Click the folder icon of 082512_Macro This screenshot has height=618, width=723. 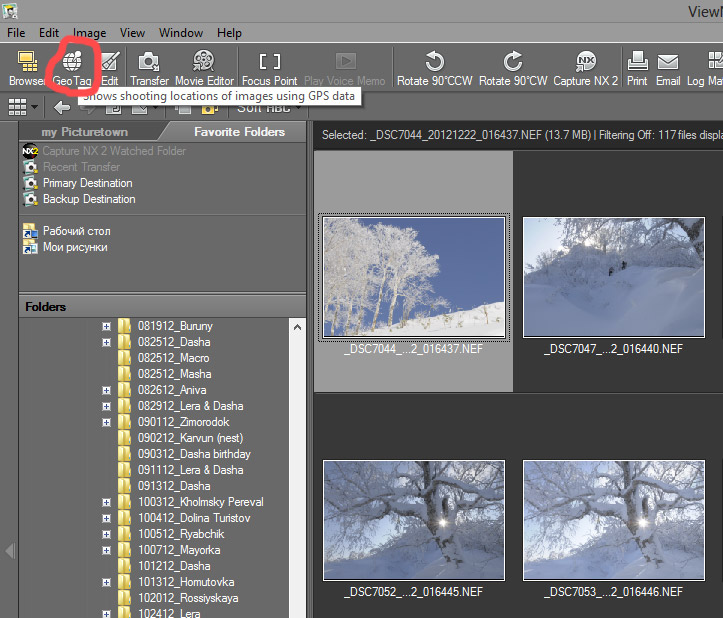point(124,358)
